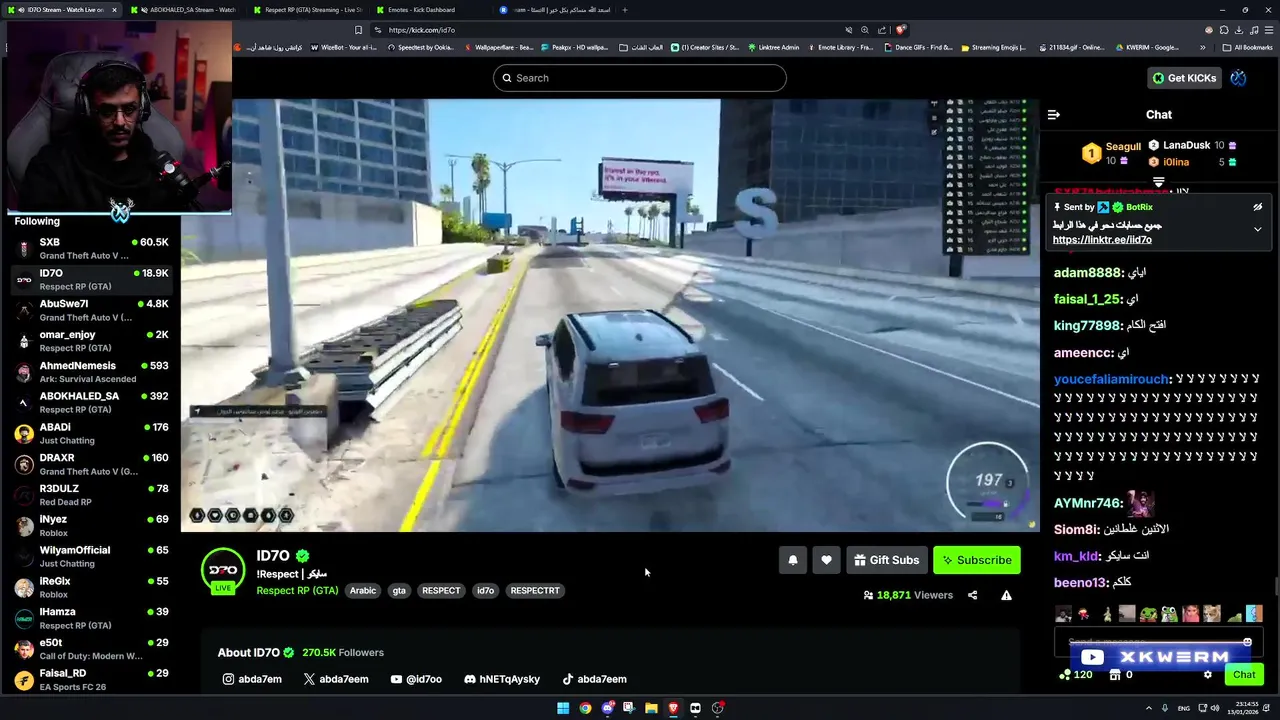Click the gta tag
1280x720 pixels.
(x=399, y=590)
